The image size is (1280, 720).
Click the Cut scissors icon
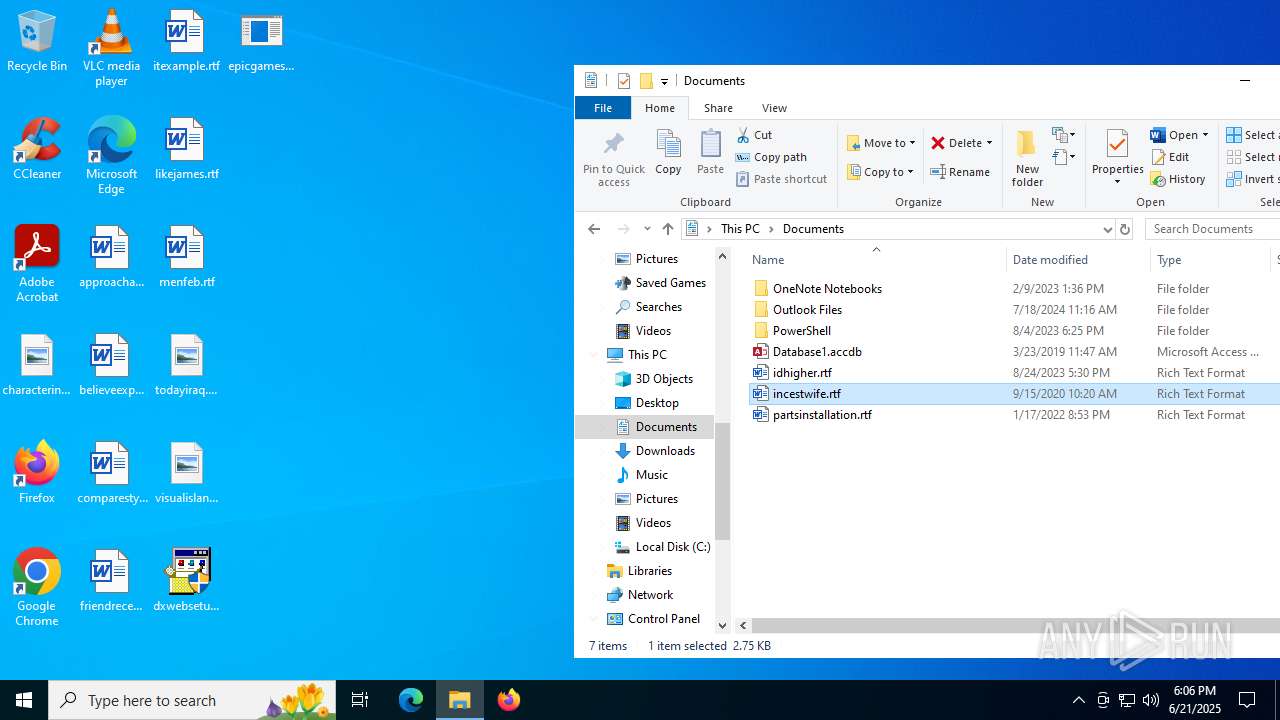tap(744, 135)
